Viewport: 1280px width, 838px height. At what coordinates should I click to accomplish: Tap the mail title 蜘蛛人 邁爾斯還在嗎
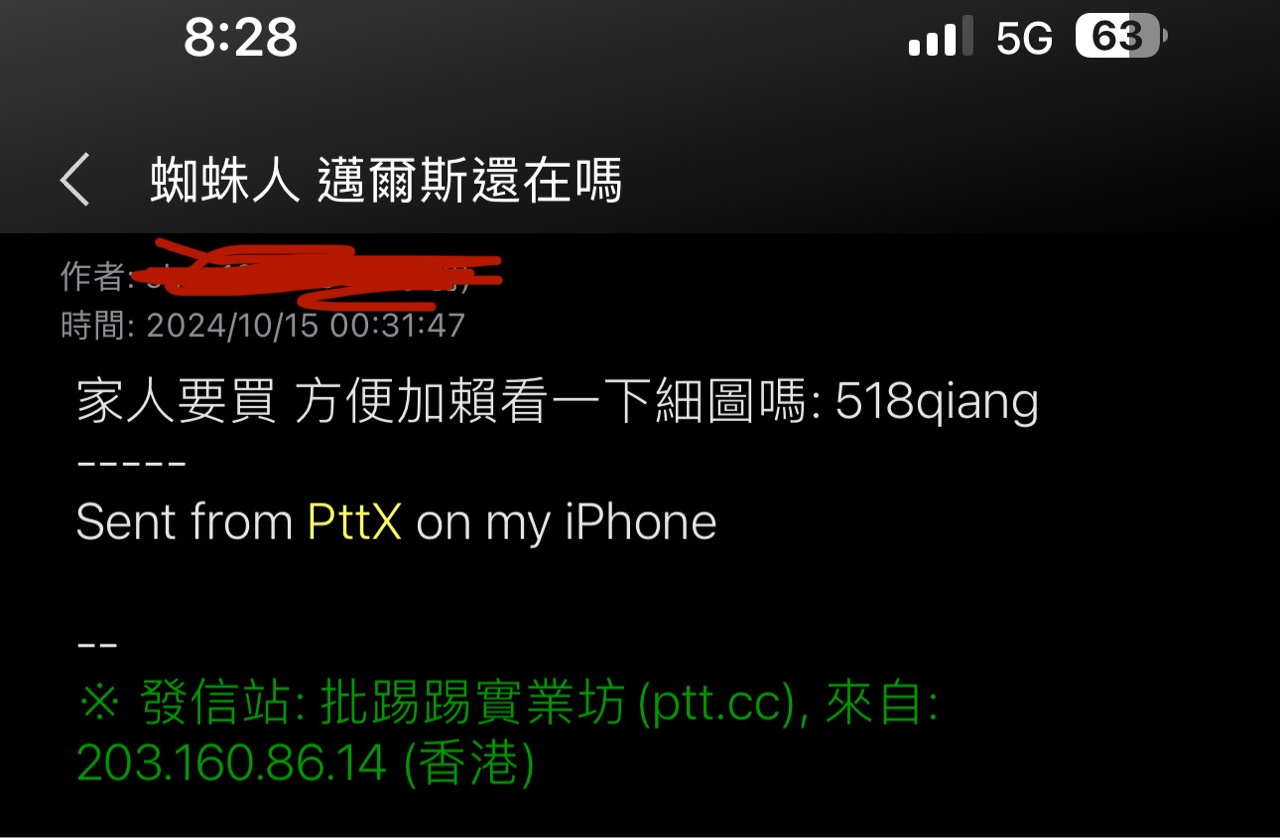click(x=386, y=181)
